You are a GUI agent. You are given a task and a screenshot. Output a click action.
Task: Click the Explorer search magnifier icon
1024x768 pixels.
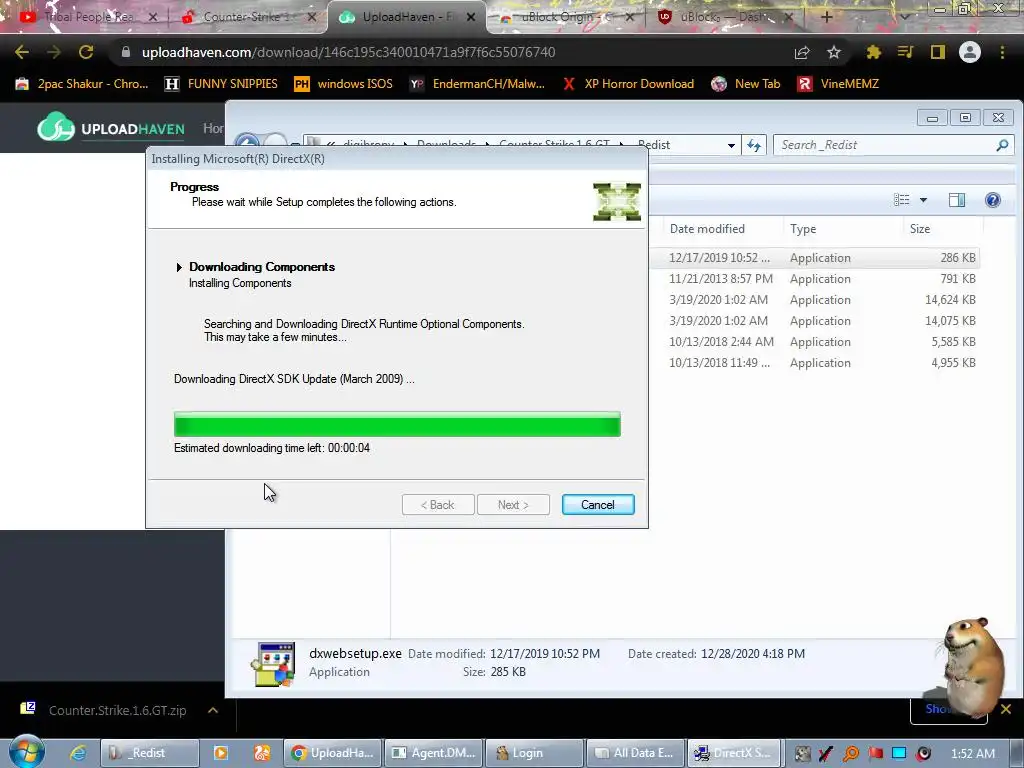coord(1002,145)
